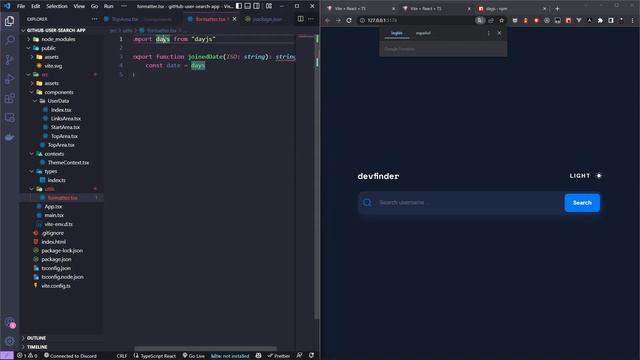Collapse the components folder

[59, 92]
